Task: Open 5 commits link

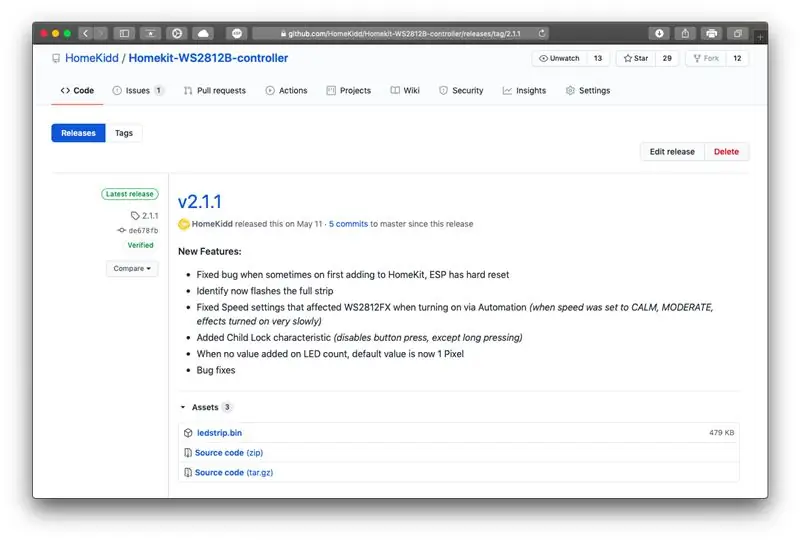Action: [348, 224]
